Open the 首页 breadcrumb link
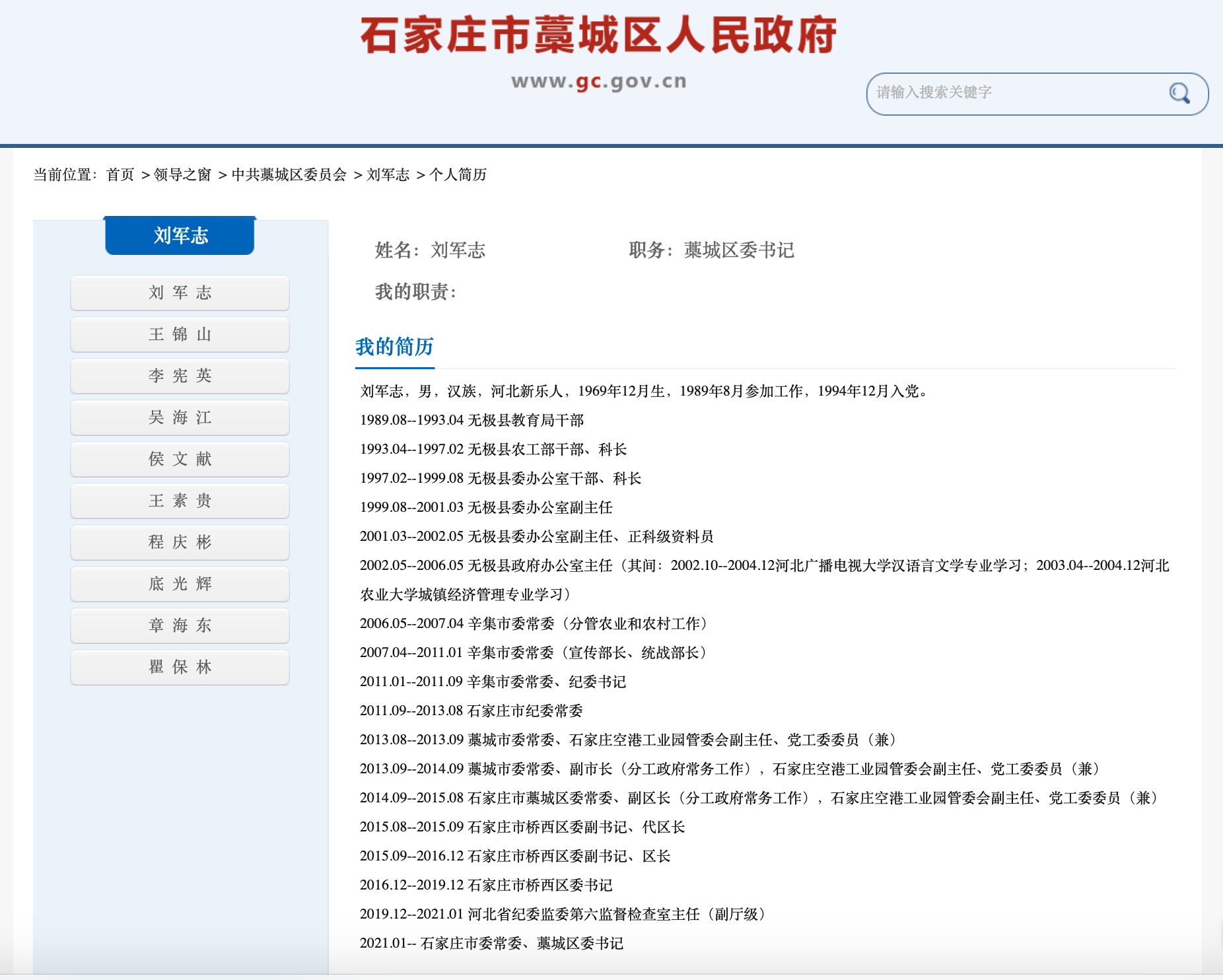This screenshot has height=980, width=1223. click(120, 174)
